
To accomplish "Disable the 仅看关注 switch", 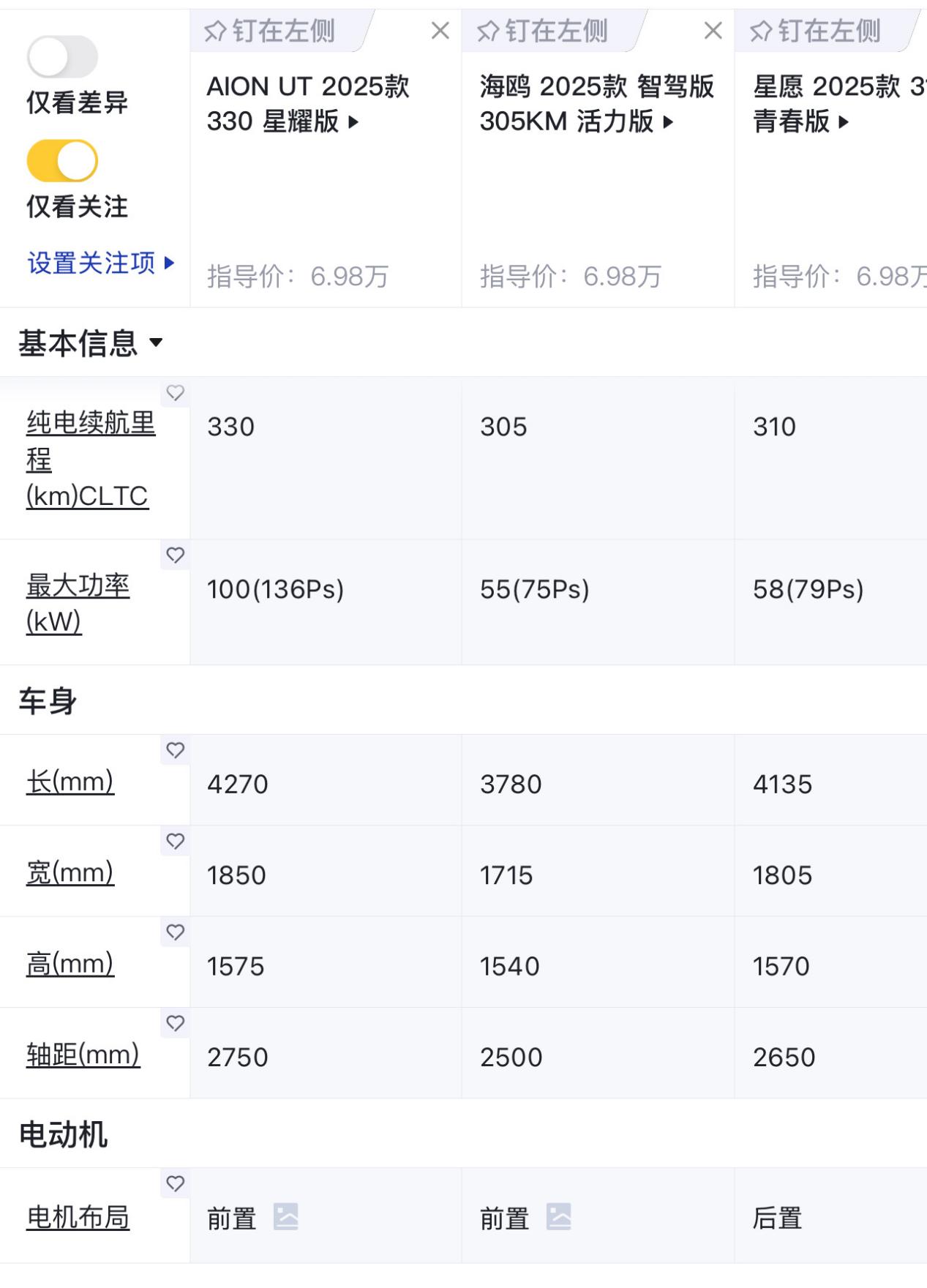I will pos(61,158).
